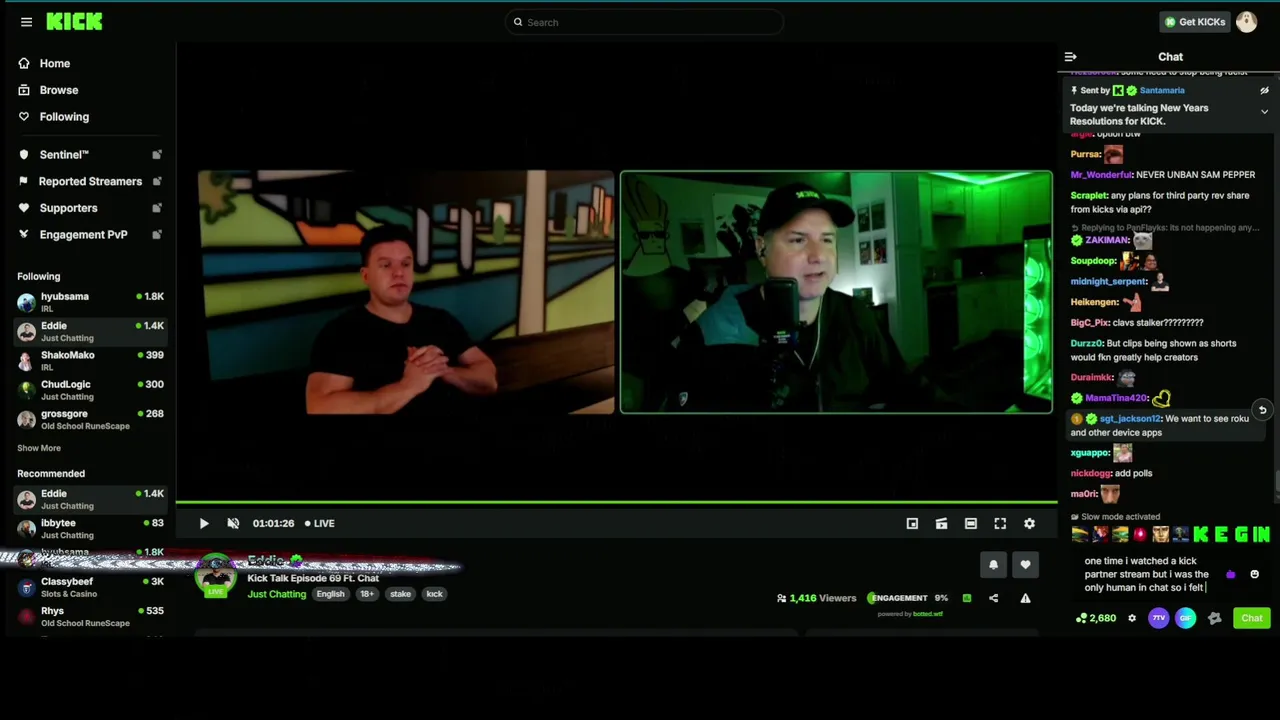Image resolution: width=1280 pixels, height=720 pixels.
Task: Expand the pinned message chevron
Action: point(1264,112)
